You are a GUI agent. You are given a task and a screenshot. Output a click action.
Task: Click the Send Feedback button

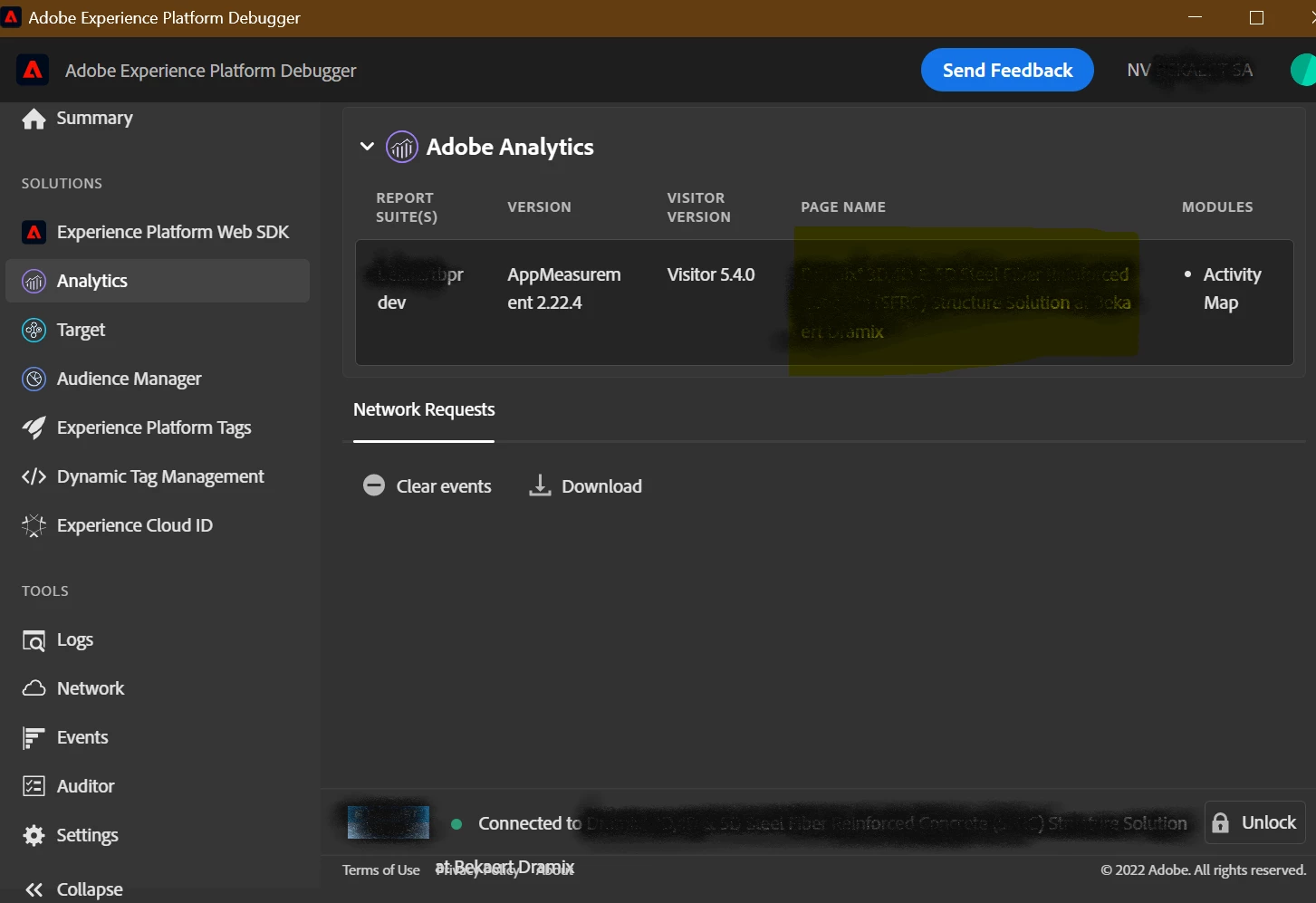[x=1007, y=70]
